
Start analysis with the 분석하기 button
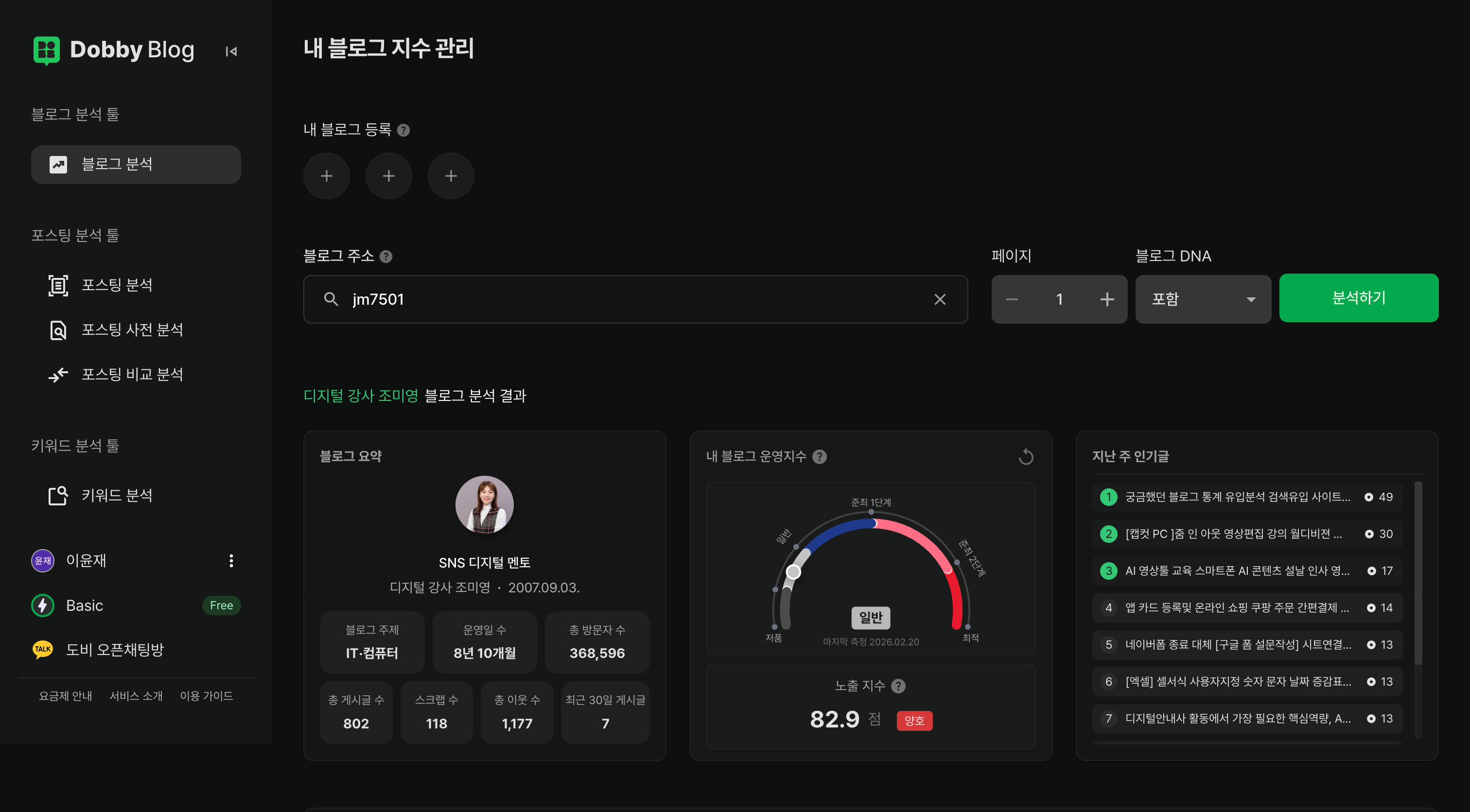point(1359,297)
